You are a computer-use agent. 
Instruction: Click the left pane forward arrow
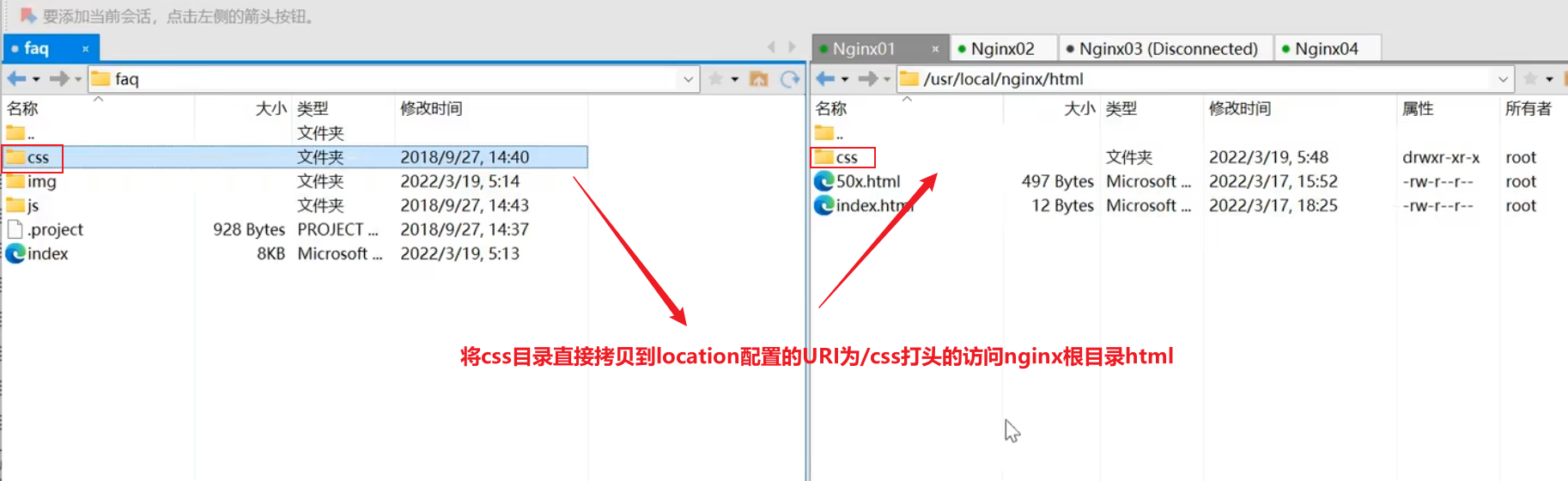58,79
